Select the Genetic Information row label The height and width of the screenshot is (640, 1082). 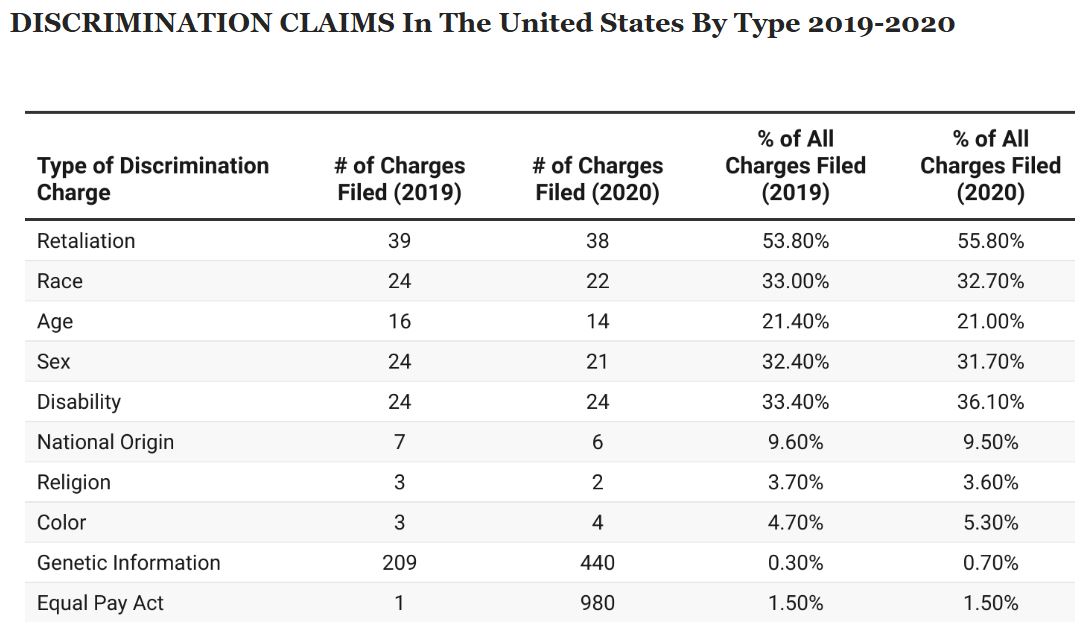(128, 562)
